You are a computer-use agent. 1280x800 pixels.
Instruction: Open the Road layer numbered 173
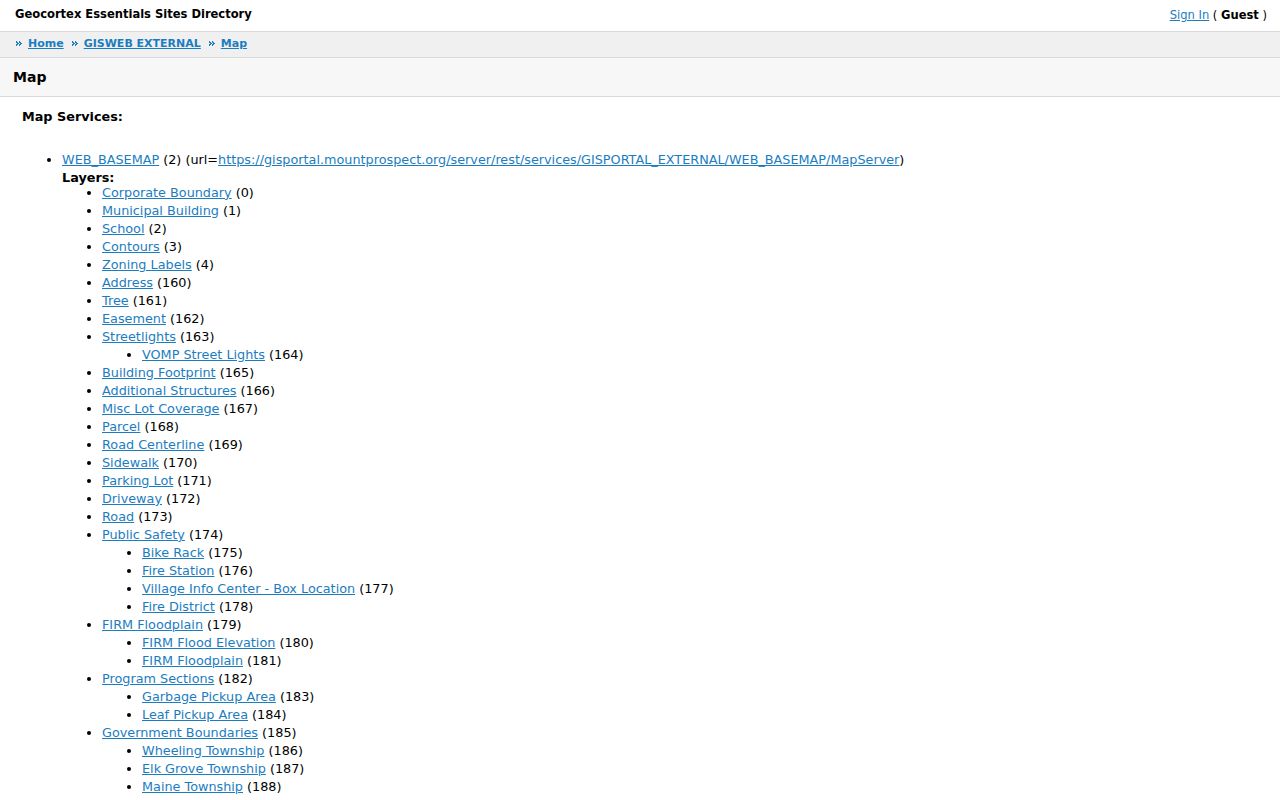point(118,517)
